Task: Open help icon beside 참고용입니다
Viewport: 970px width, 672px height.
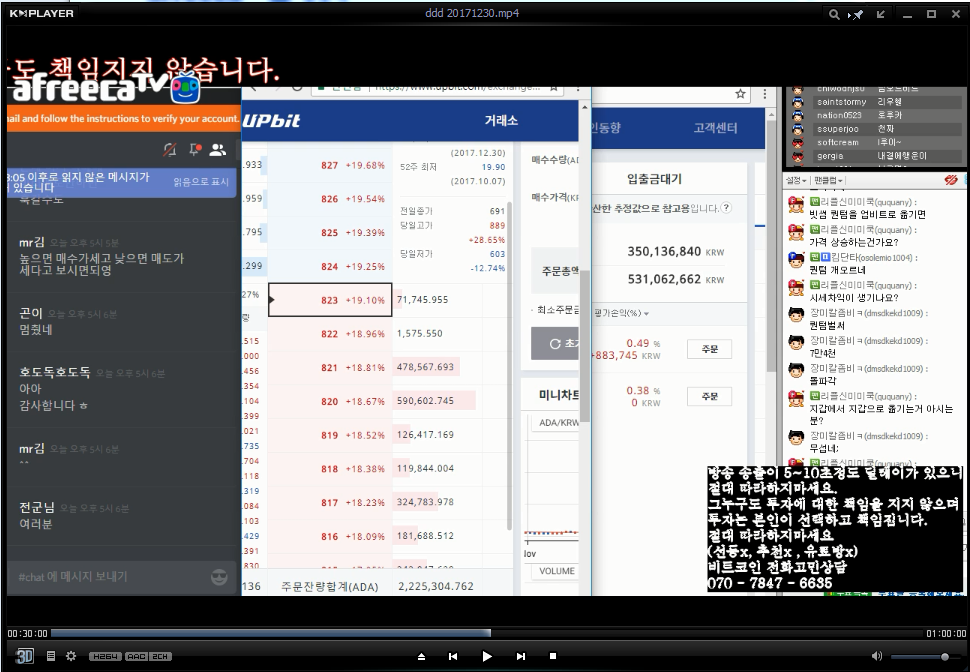Action: (x=726, y=208)
